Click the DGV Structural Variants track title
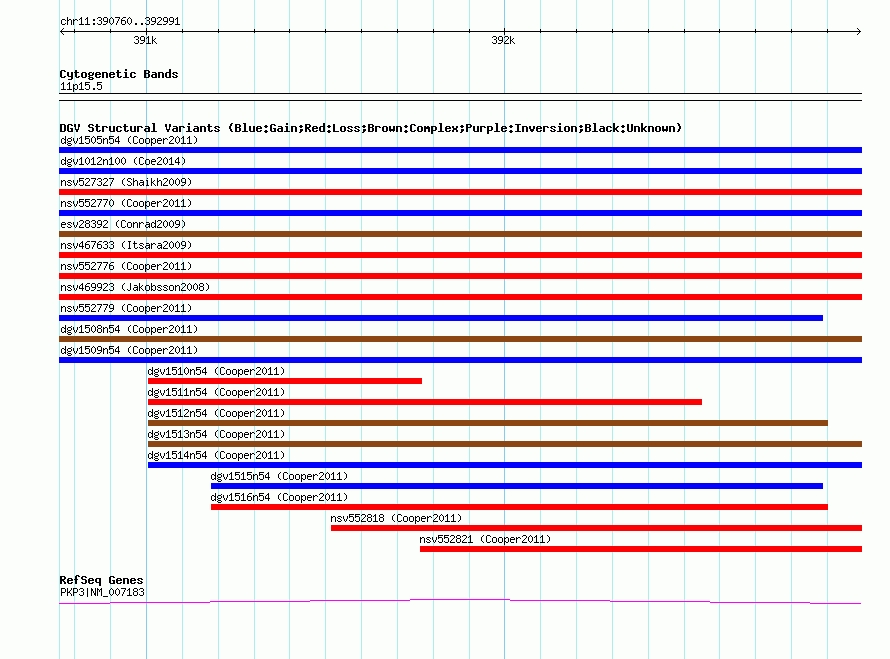 pos(371,128)
